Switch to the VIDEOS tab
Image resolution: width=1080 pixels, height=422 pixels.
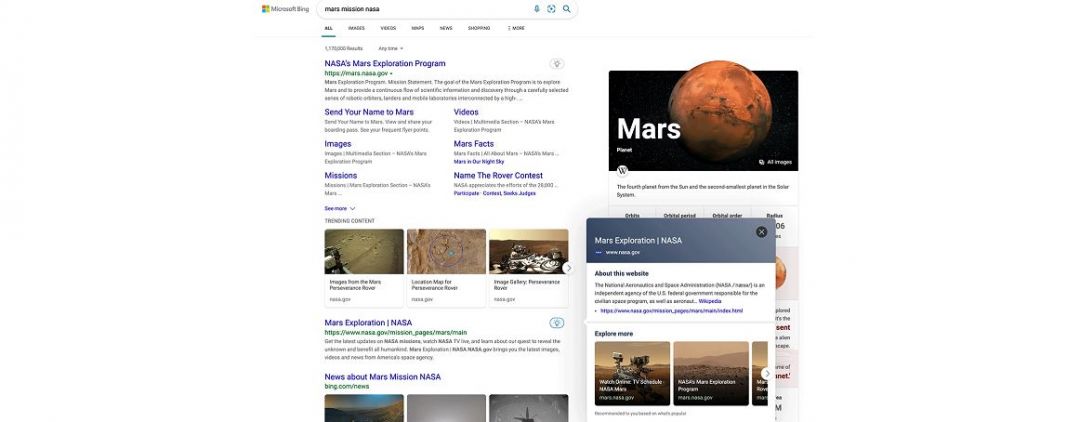click(388, 28)
